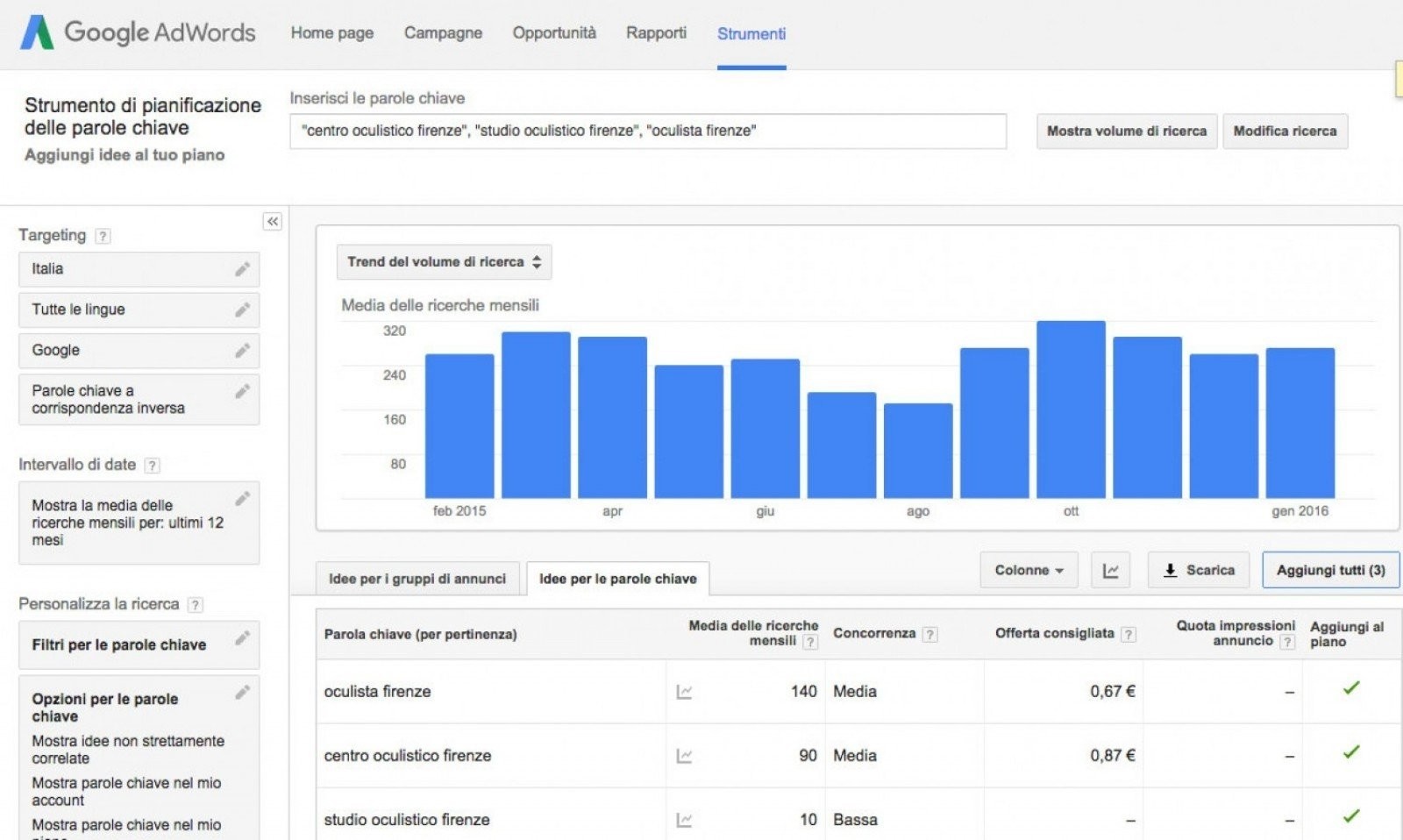This screenshot has width=1403, height=840.
Task: Open Trend del volume di ricerca dropdown
Action: [x=444, y=262]
